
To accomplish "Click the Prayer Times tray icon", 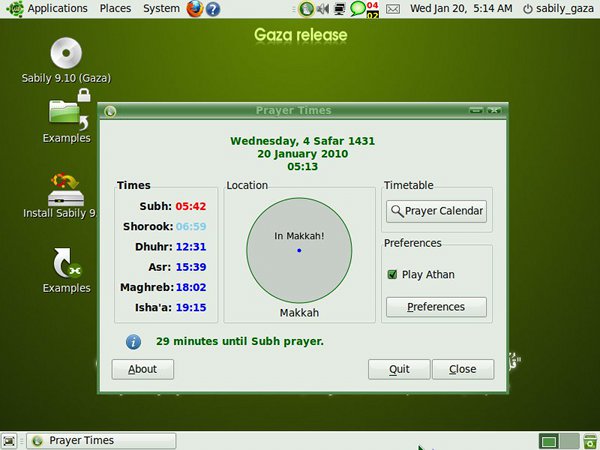I will [306, 9].
